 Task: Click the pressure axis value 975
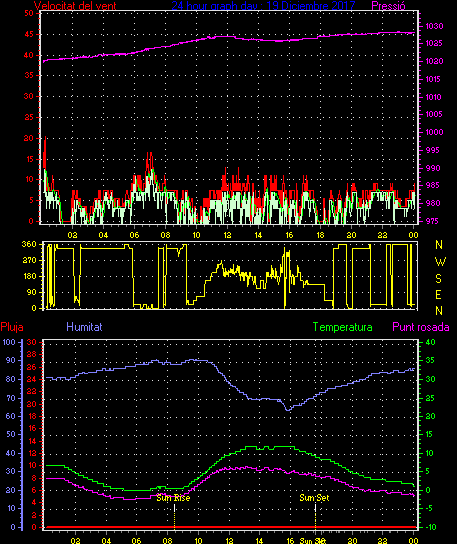[x=432, y=221]
